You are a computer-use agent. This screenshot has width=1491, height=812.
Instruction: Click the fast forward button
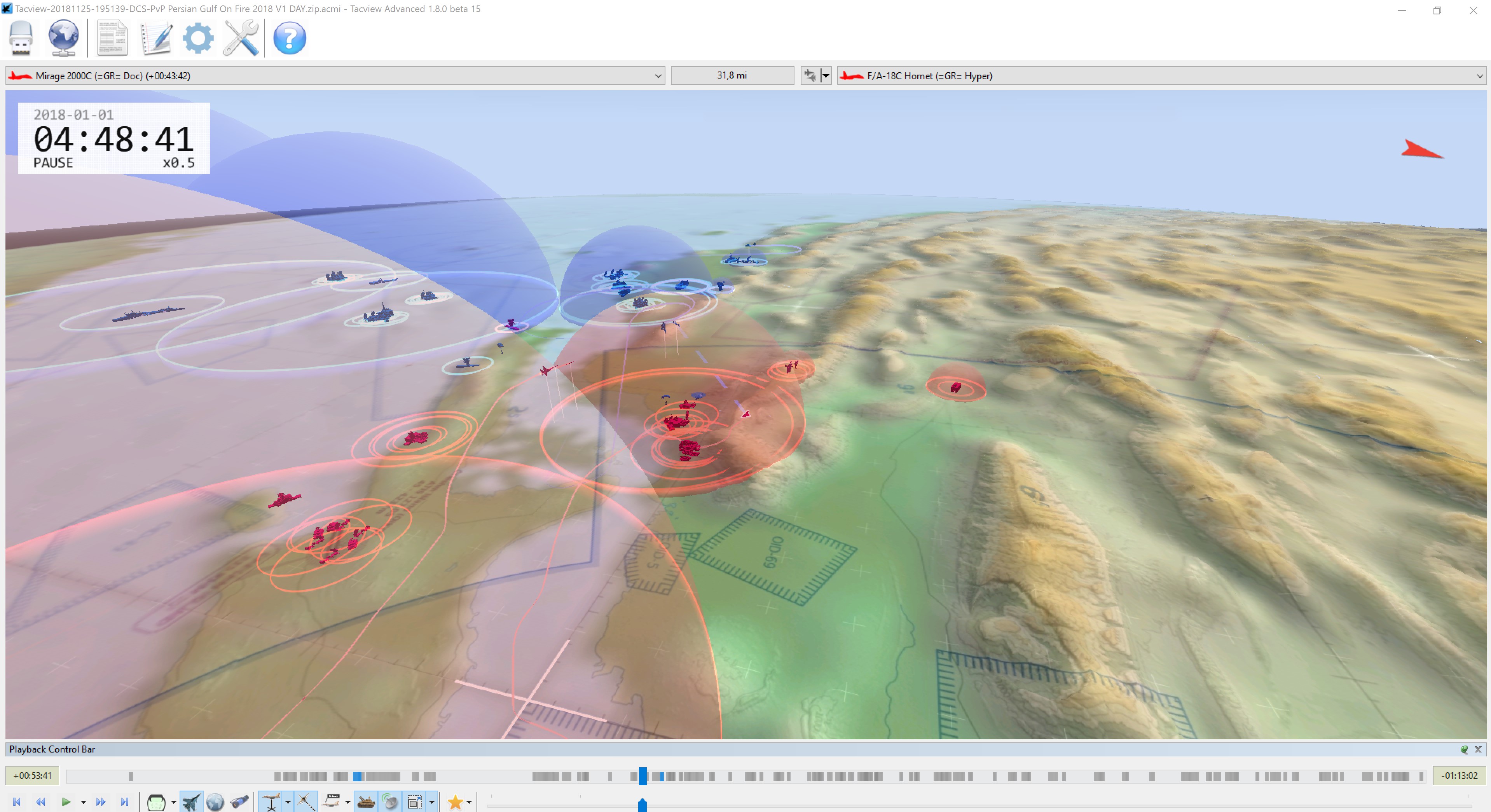coord(101,802)
